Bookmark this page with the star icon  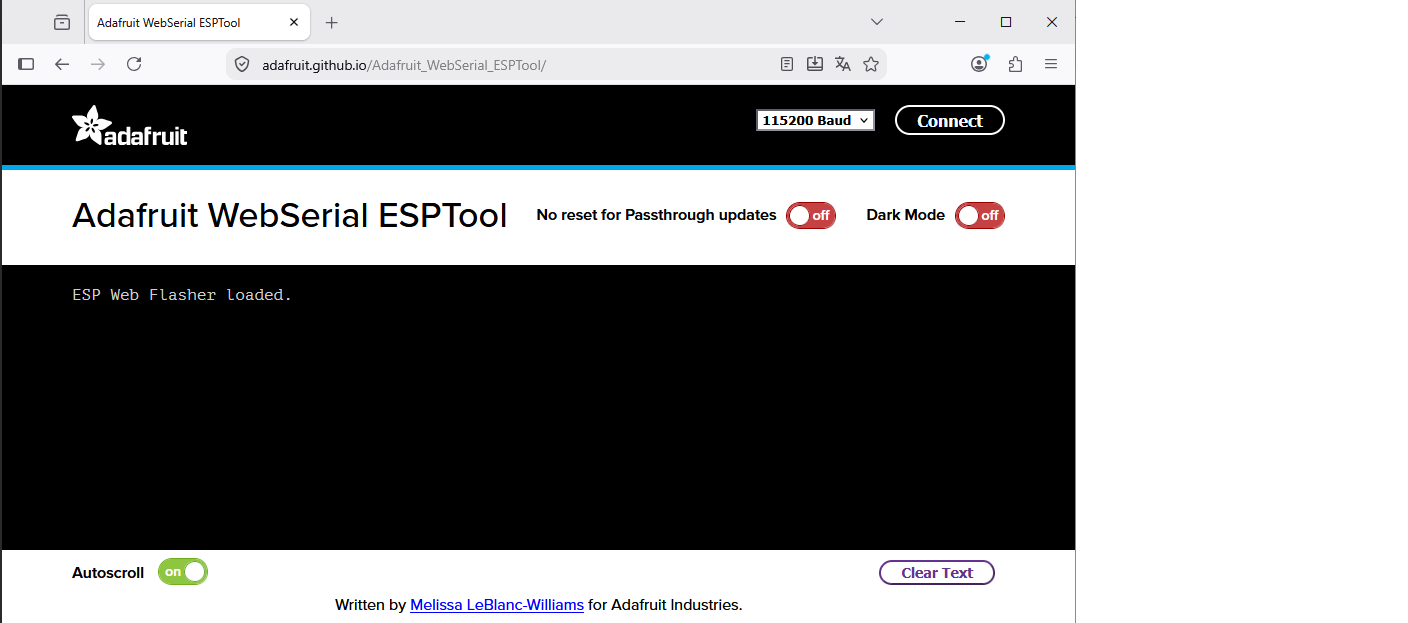pyautogui.click(x=871, y=64)
